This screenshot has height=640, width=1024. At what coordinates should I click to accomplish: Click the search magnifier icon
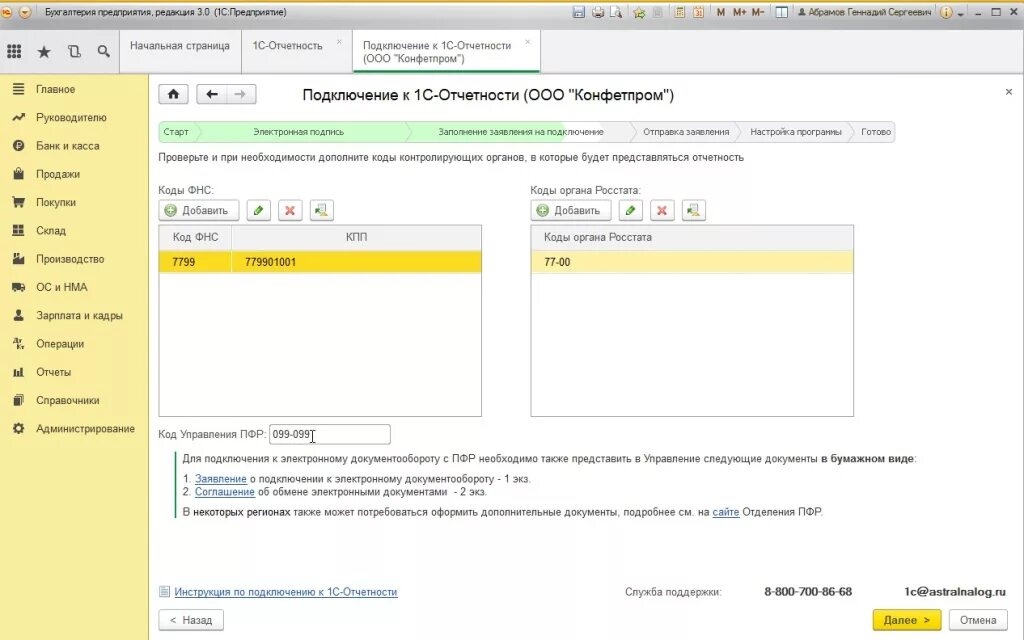(103, 51)
